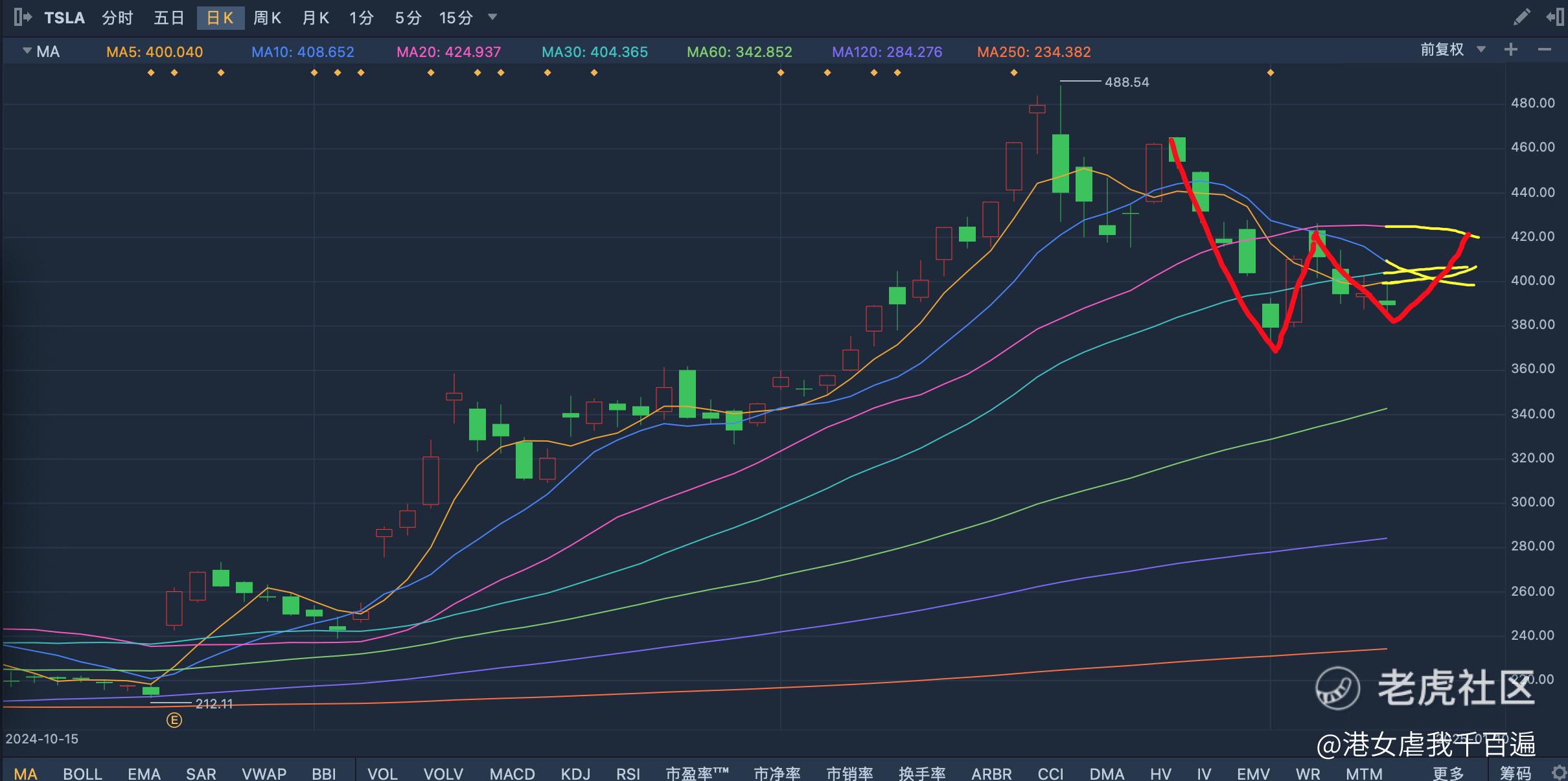Open the 筹码 chip distribution button

(x=1516, y=773)
